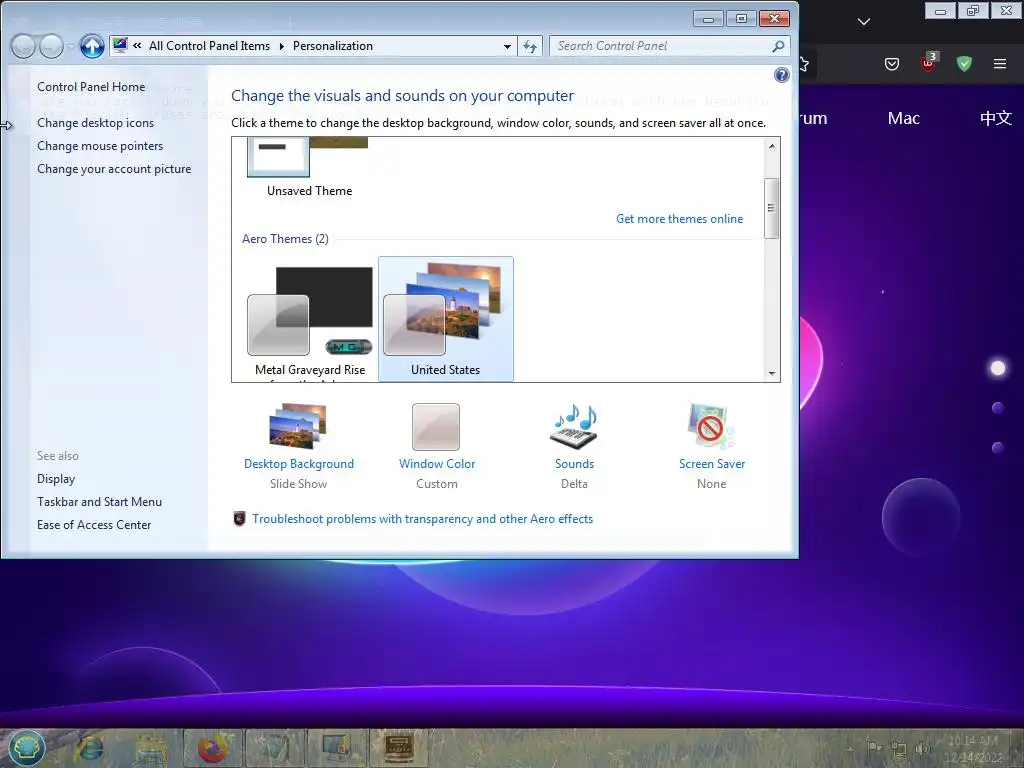This screenshot has width=1024, height=768.
Task: Click the volume tray icon
Action: (x=922, y=749)
